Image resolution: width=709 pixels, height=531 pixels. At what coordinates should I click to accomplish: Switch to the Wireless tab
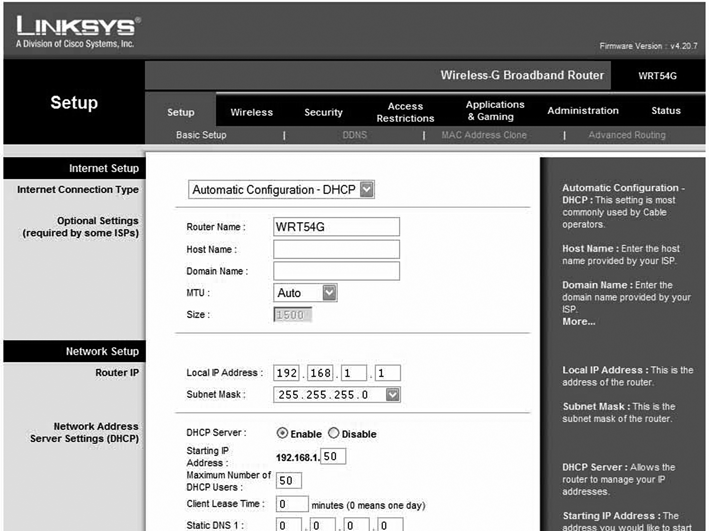251,112
